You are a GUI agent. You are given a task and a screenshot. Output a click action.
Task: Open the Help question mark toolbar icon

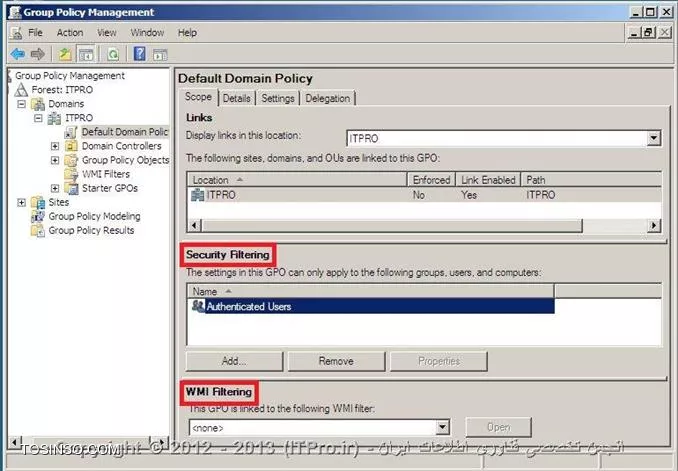pyautogui.click(x=140, y=54)
